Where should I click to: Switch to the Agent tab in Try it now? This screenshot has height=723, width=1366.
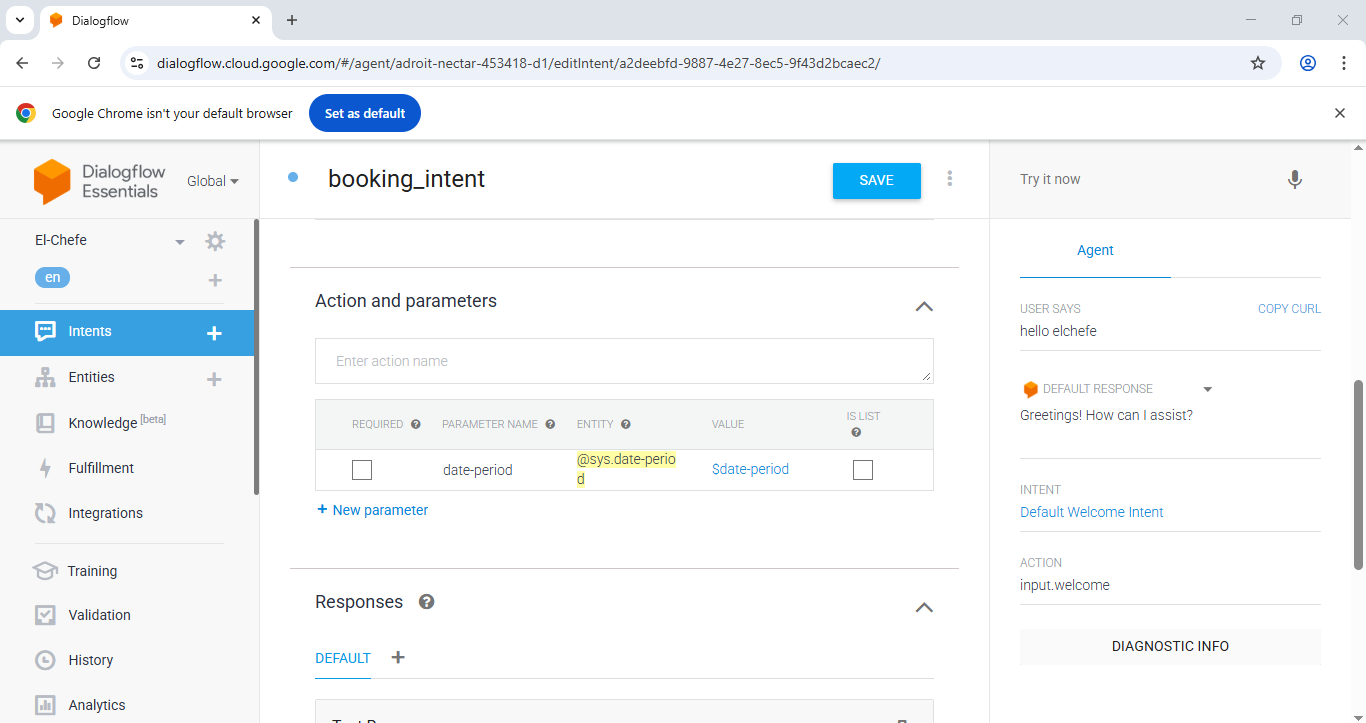(x=1095, y=250)
